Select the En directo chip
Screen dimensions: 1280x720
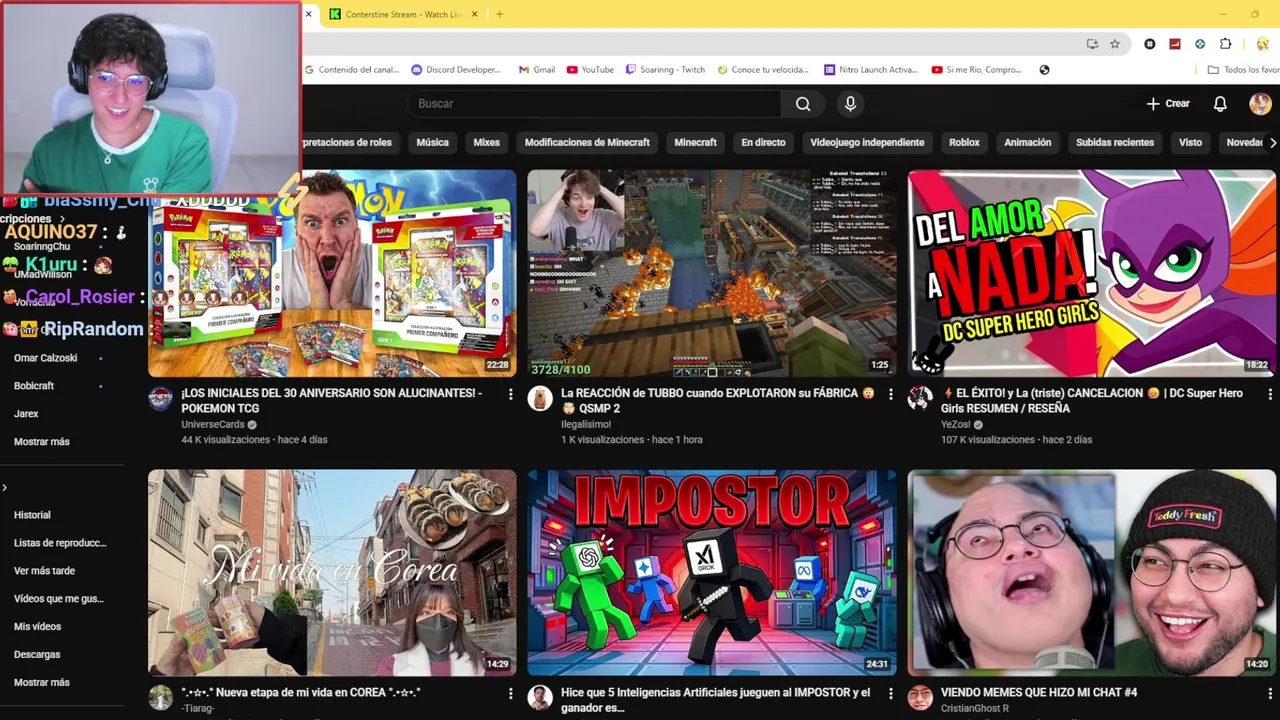[x=763, y=143]
